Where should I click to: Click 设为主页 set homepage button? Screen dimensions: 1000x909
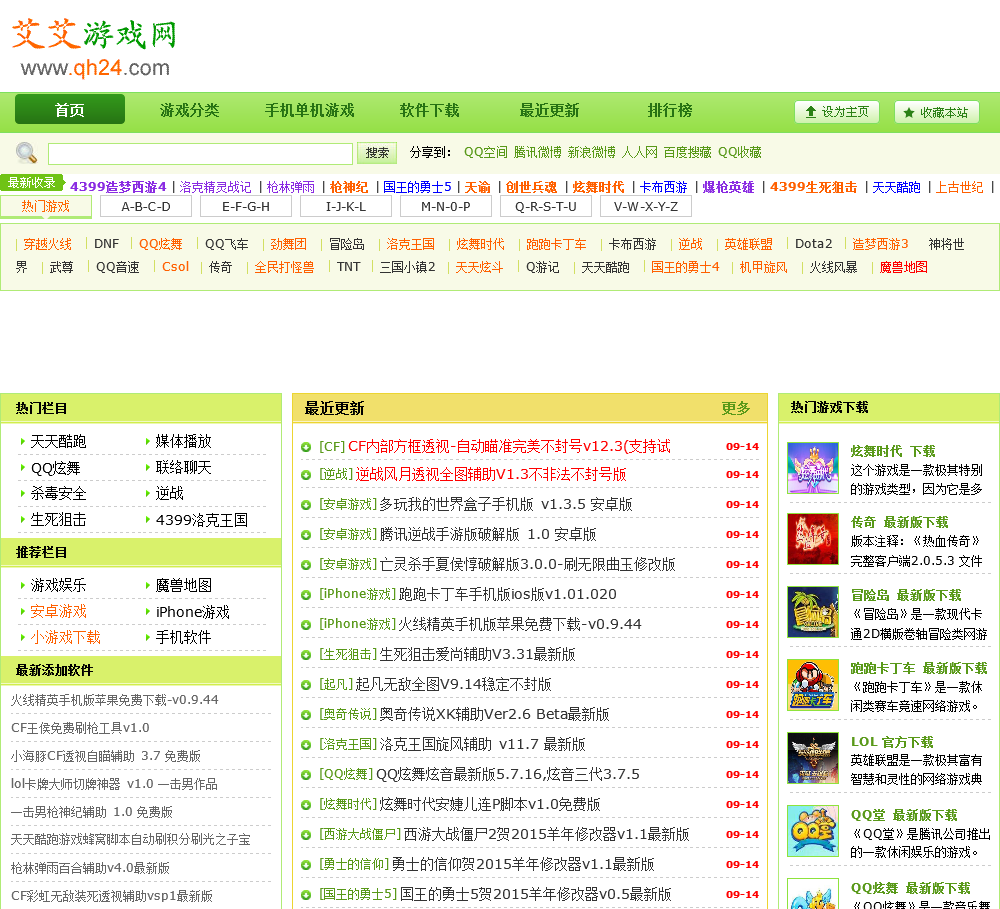point(837,112)
